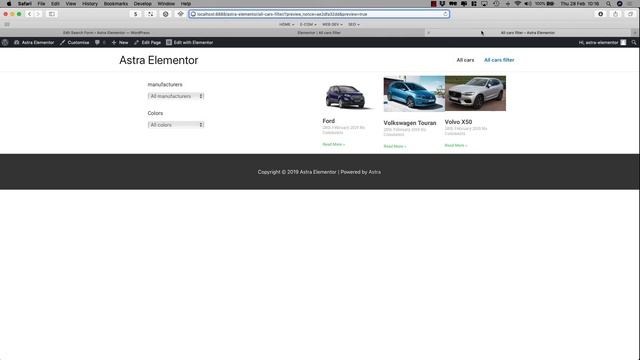Open the All cars filter nav link
Screen dimensions: 640x360
tap(499, 60)
